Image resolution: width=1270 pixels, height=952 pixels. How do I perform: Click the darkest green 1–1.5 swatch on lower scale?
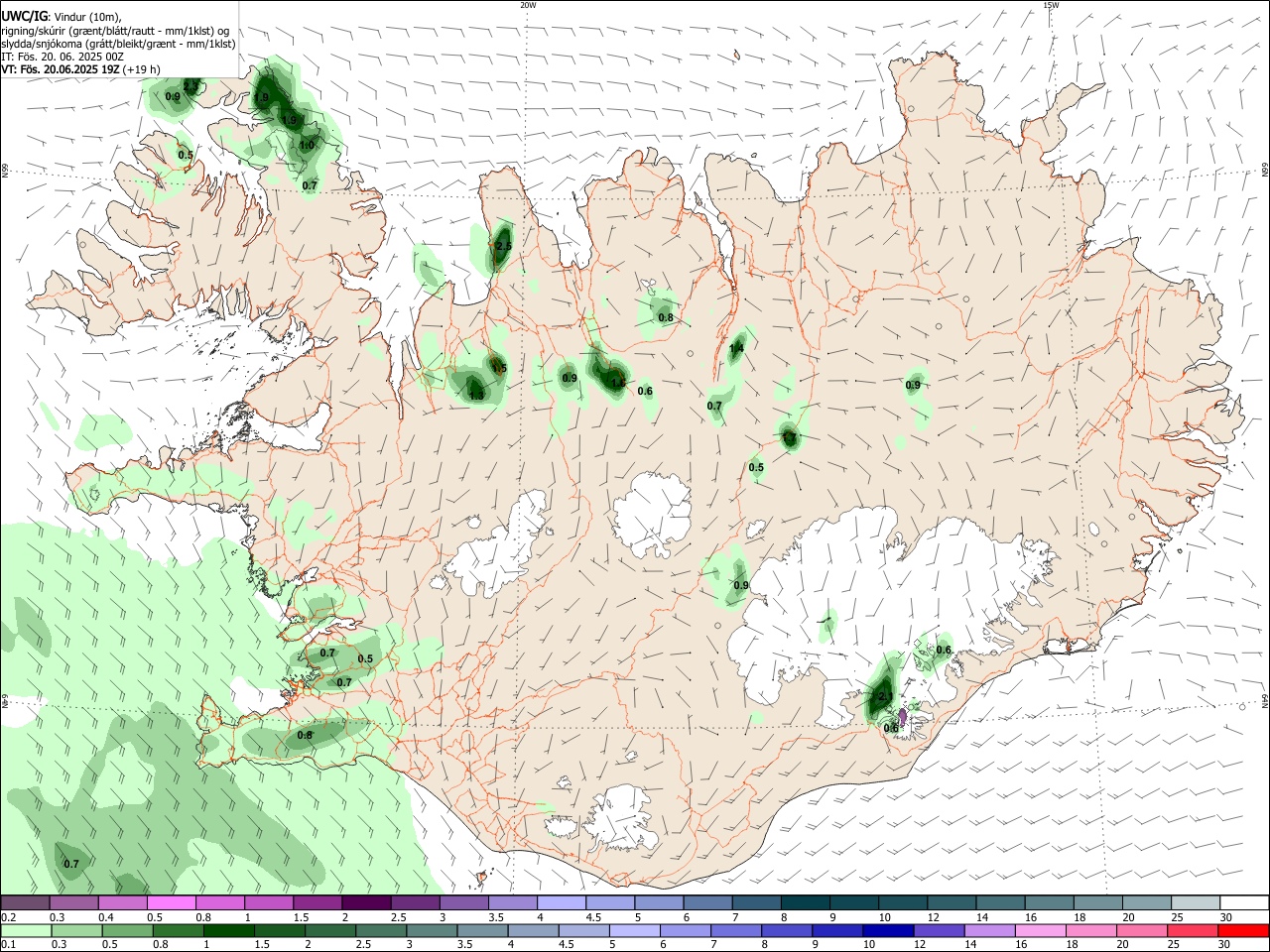pos(228,930)
